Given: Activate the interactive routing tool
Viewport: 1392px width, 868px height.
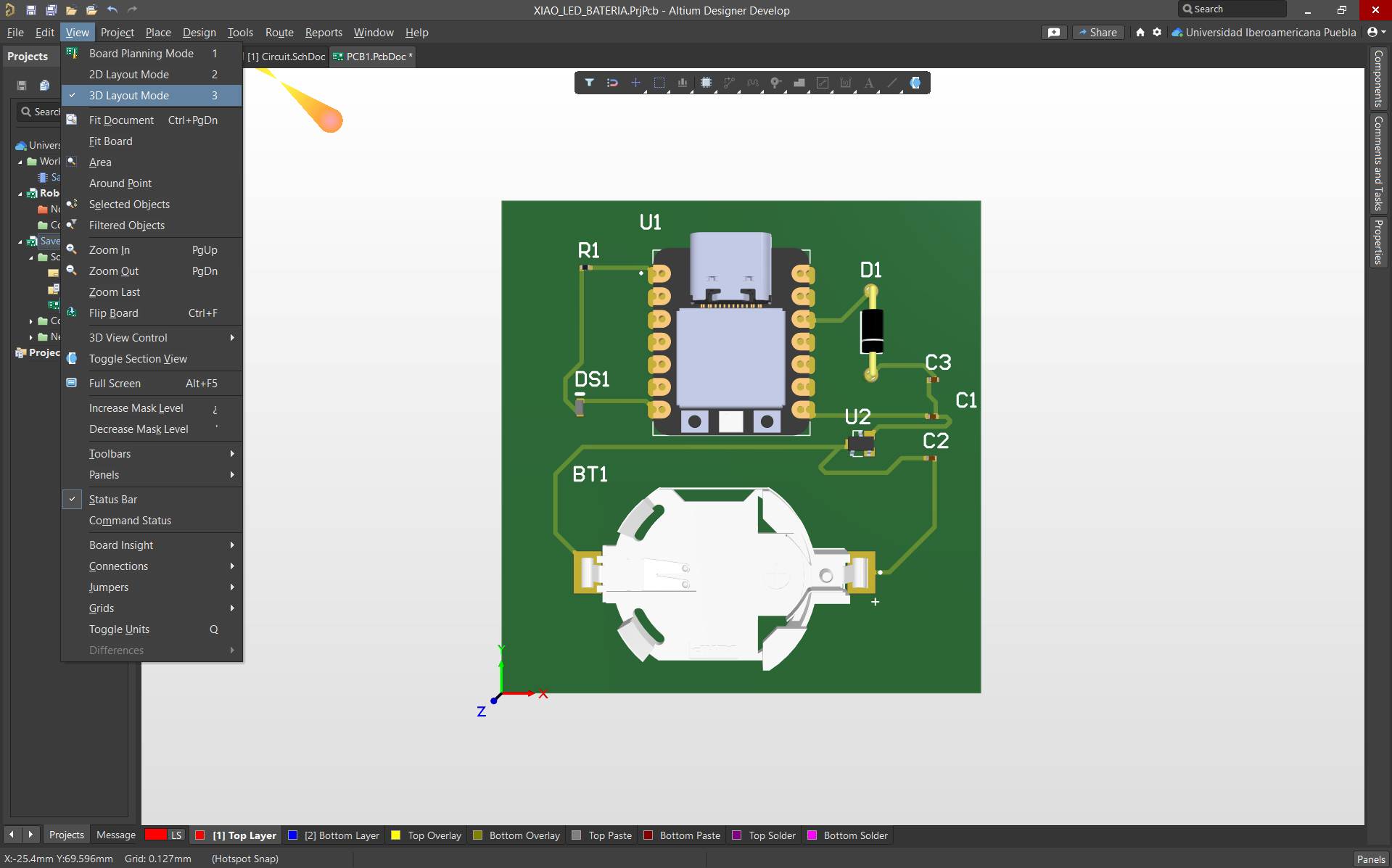Looking at the screenshot, I should click(x=728, y=83).
